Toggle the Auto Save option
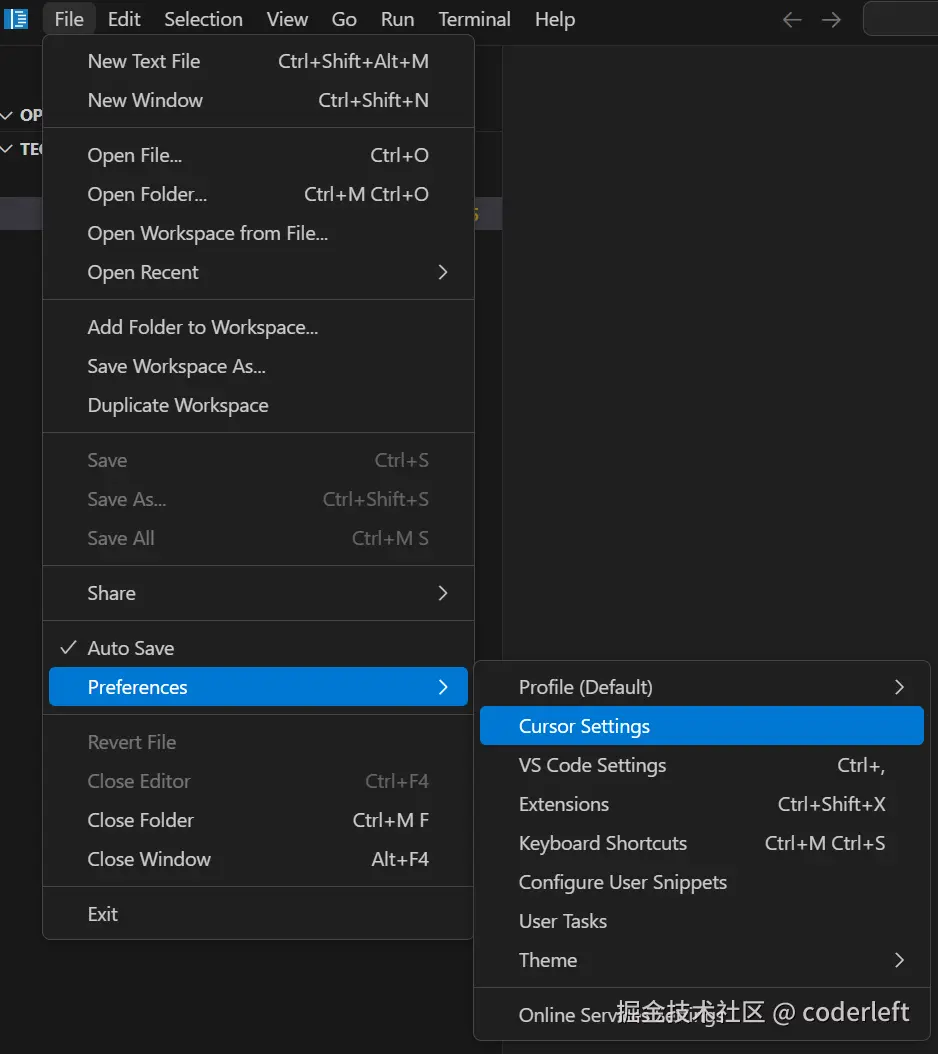938x1054 pixels. pyautogui.click(x=131, y=648)
